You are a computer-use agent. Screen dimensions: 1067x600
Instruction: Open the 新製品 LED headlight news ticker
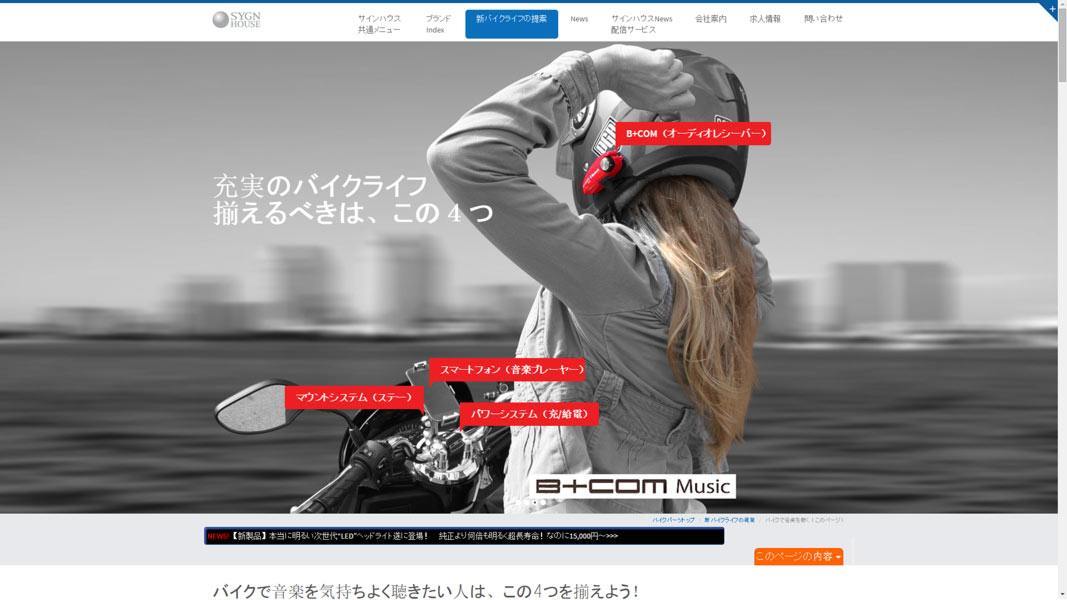(464, 536)
